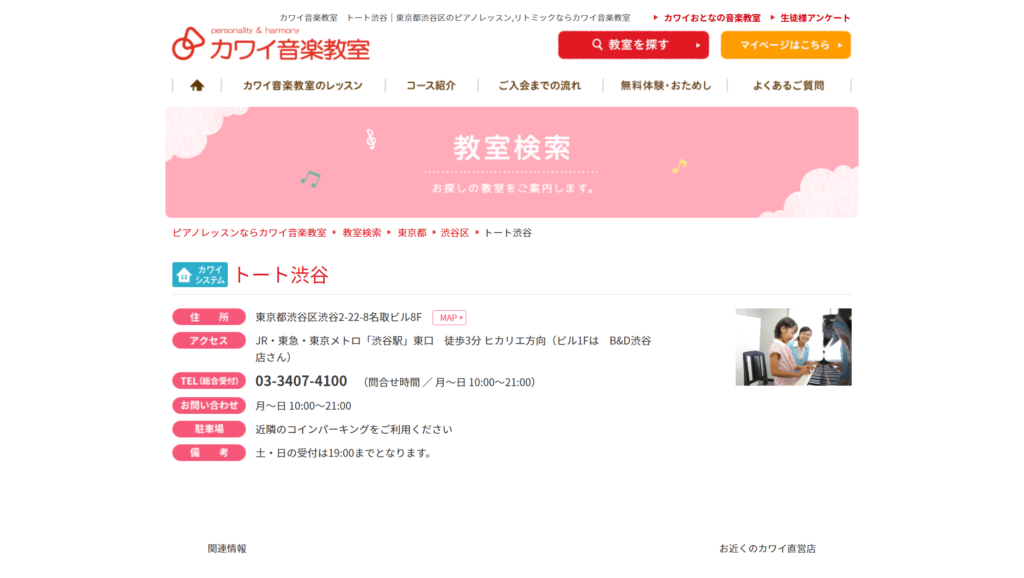Click address 東京都渋谷区渋谷2-22-8名取ビル8F
Screen dimensions: 1024x578
tap(338, 317)
